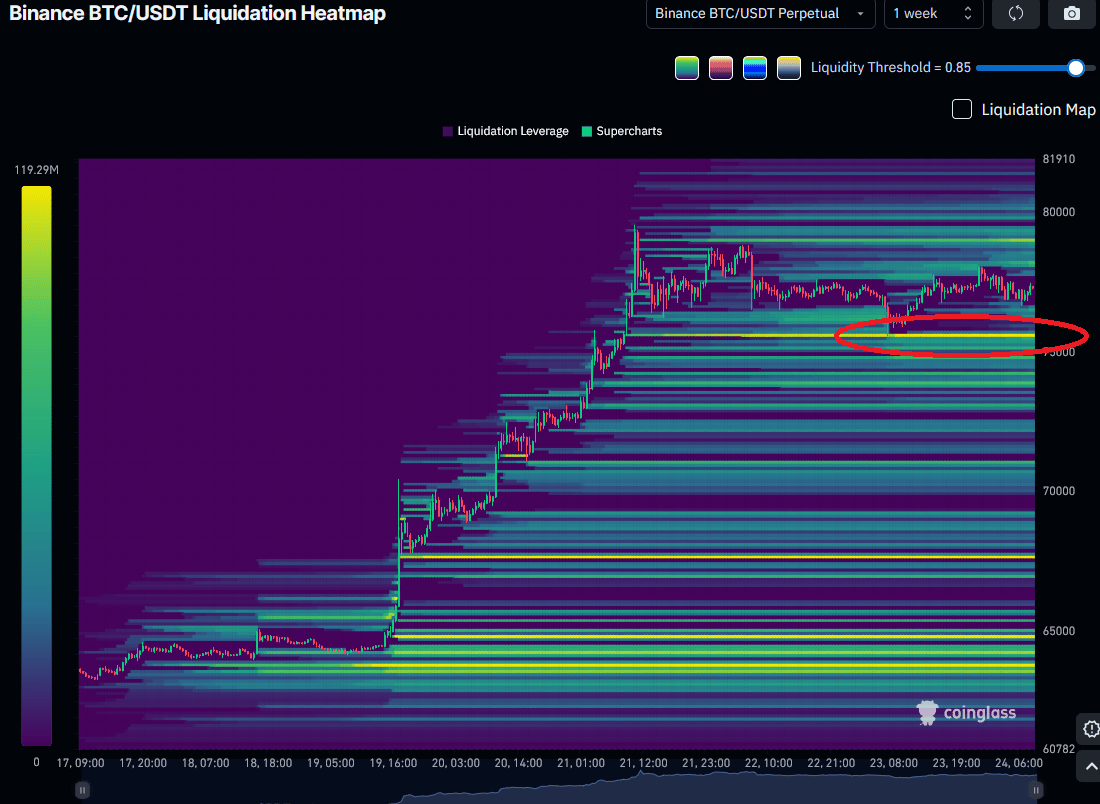Toggle the Liquidation Leverage legend series
The image size is (1100, 804).
(x=506, y=131)
